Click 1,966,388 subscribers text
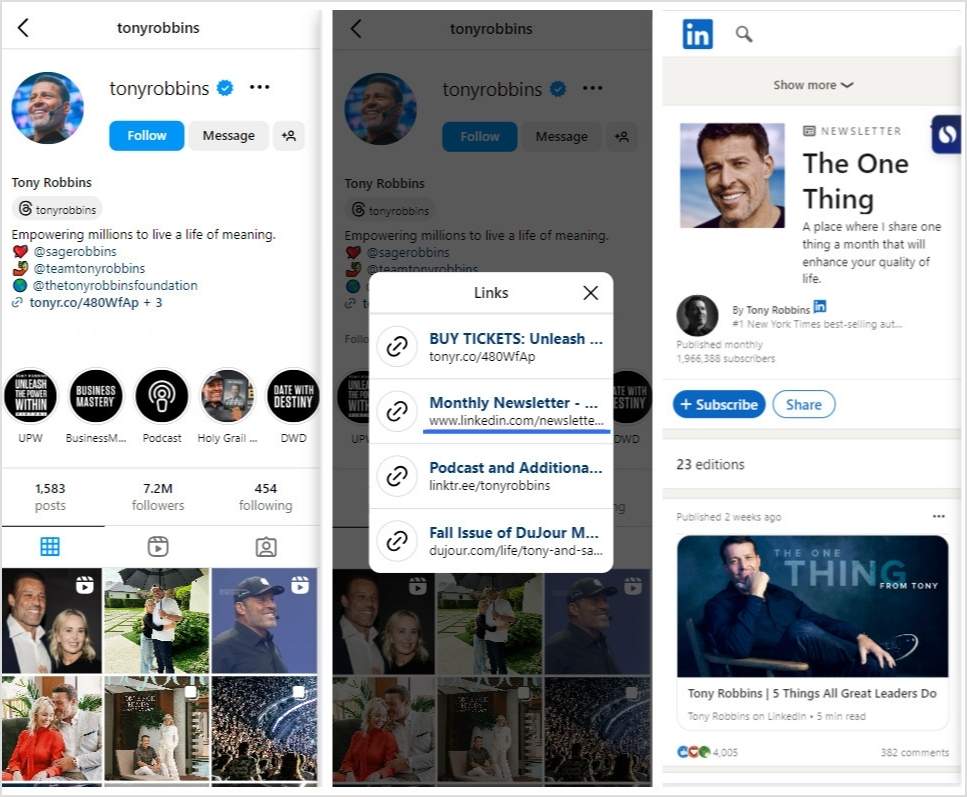 (725, 358)
